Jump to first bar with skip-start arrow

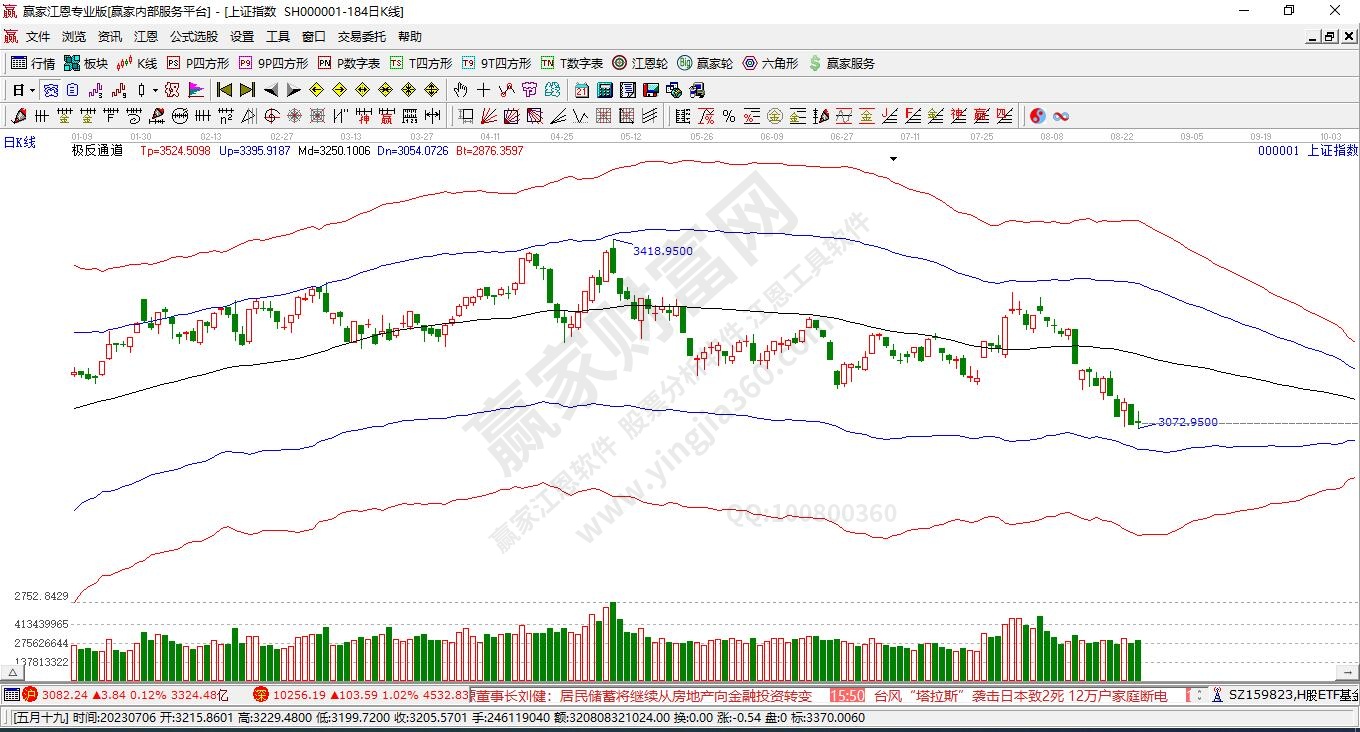click(224, 90)
